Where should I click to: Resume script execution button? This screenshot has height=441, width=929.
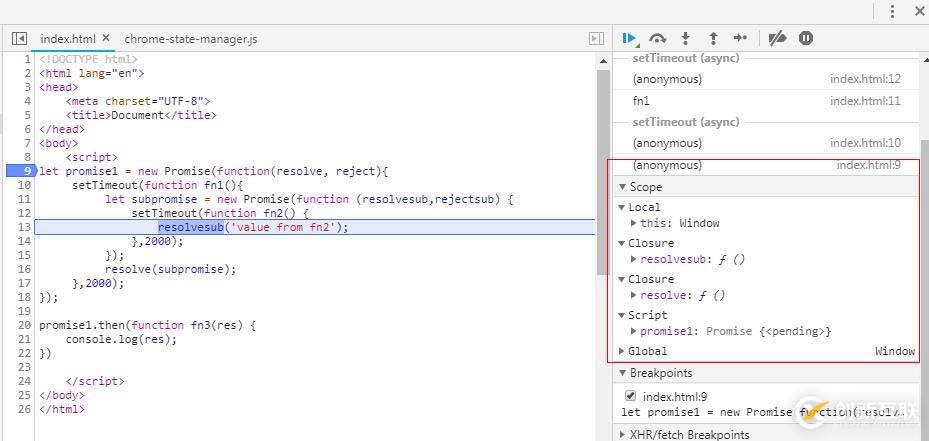pyautogui.click(x=629, y=39)
